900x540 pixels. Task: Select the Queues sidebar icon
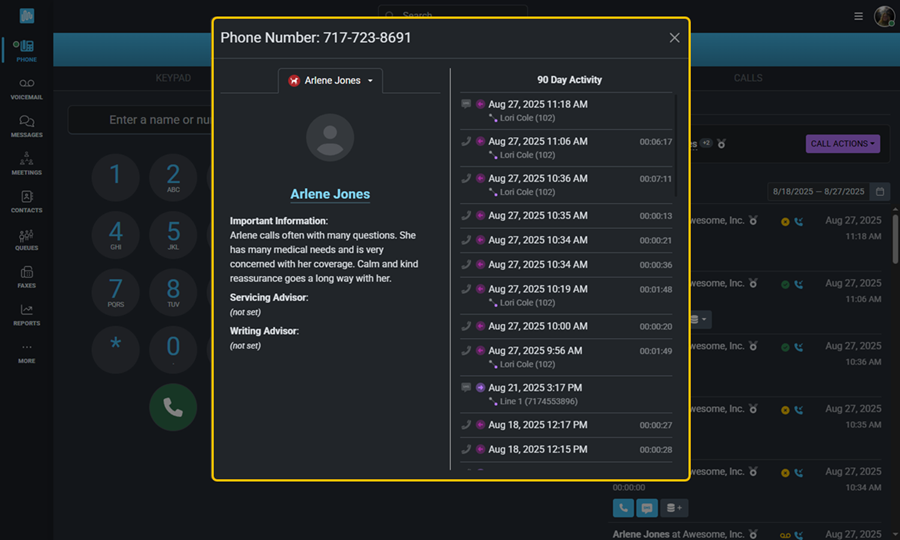coord(26,239)
